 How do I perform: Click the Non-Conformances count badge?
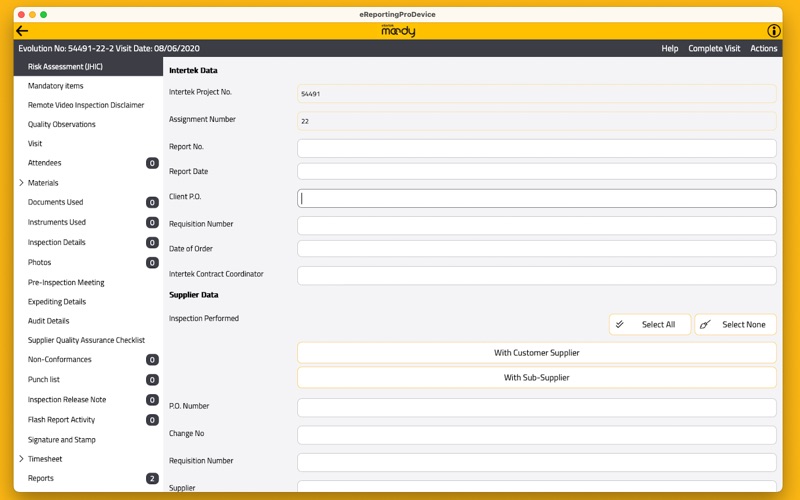click(152, 360)
